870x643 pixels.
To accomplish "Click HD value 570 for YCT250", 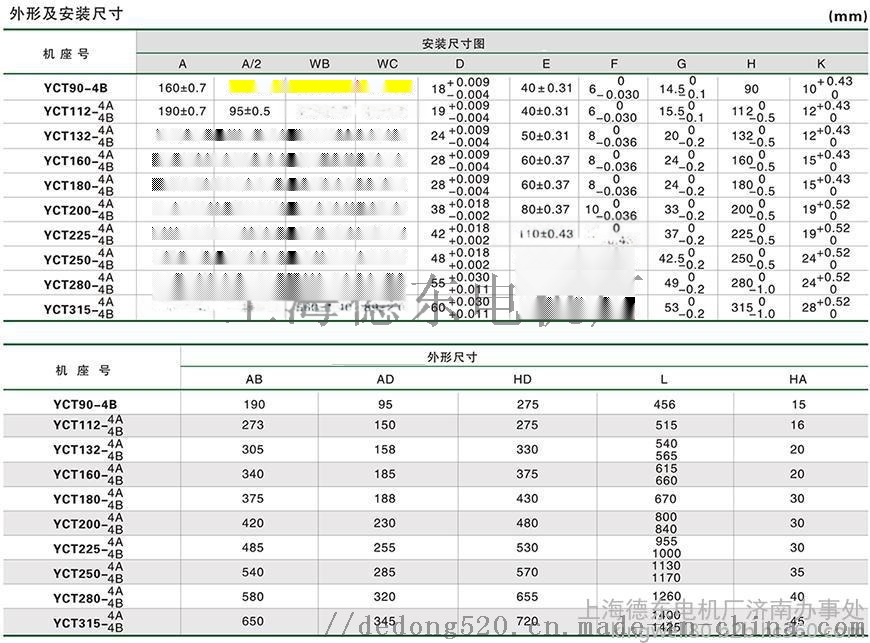I will 527,572.
